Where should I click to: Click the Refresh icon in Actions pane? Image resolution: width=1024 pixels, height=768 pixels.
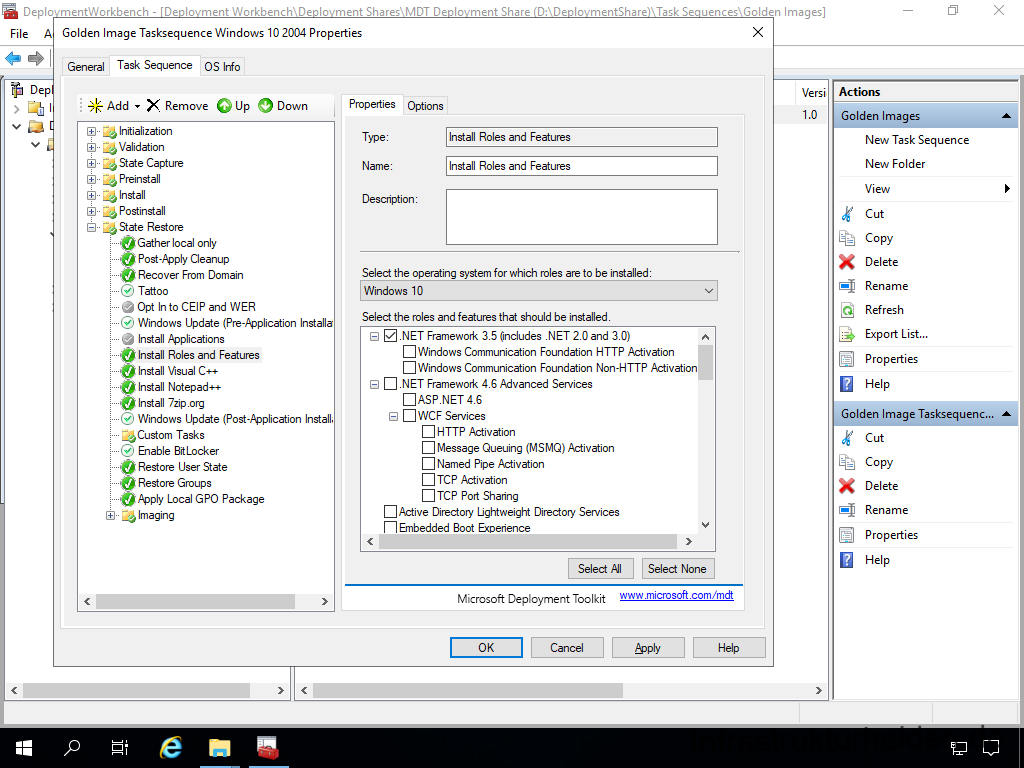coord(847,310)
